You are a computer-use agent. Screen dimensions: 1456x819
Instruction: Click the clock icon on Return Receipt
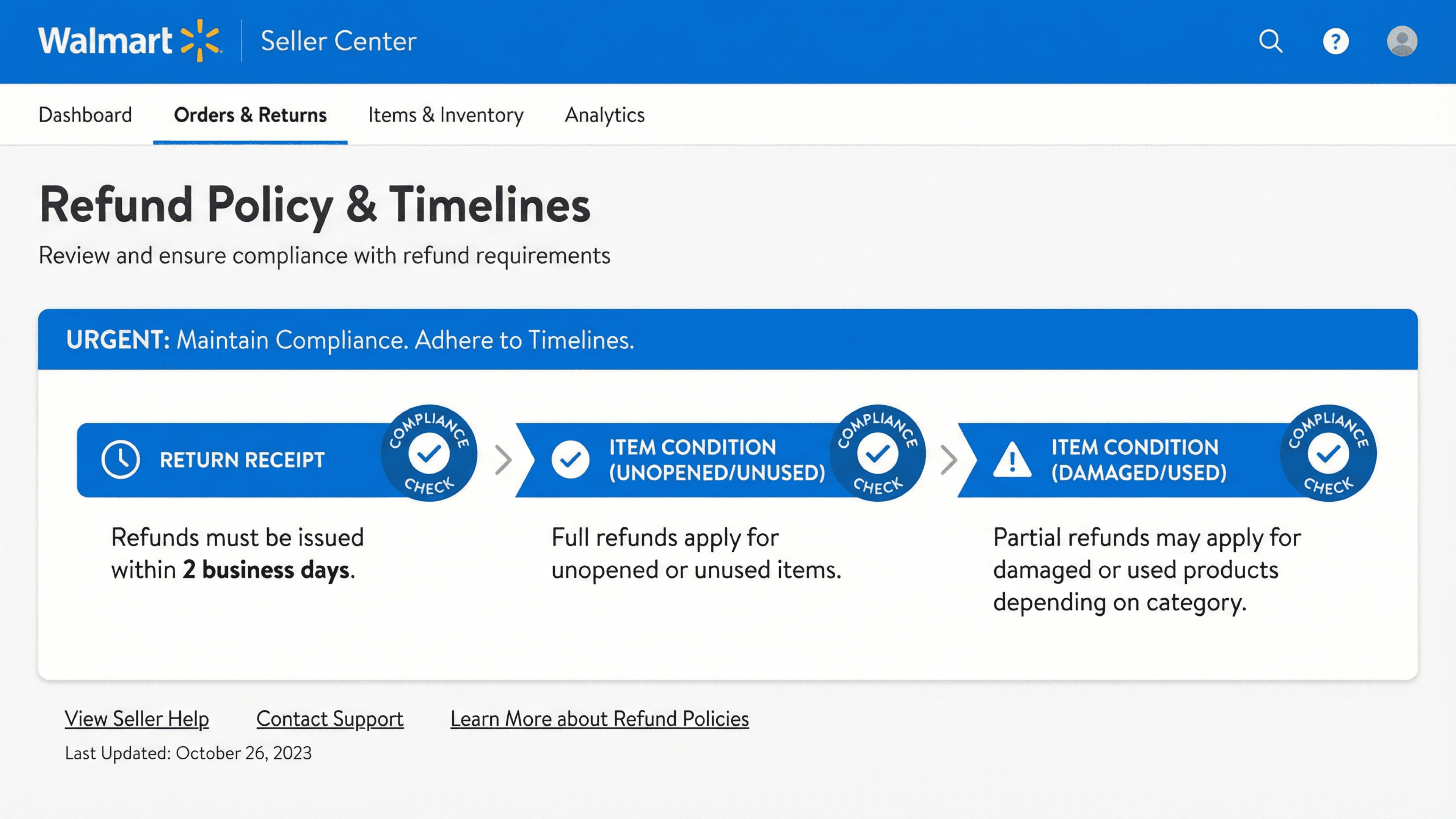point(121,460)
